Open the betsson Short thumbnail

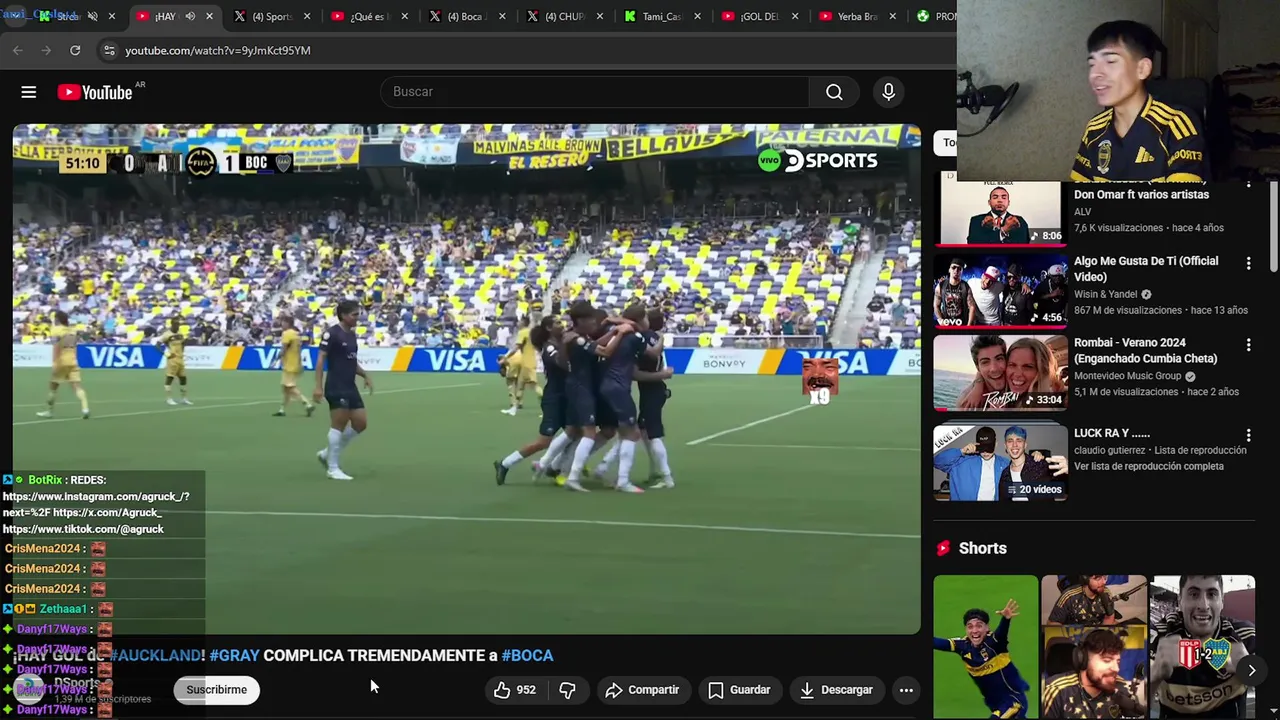(x=1202, y=646)
